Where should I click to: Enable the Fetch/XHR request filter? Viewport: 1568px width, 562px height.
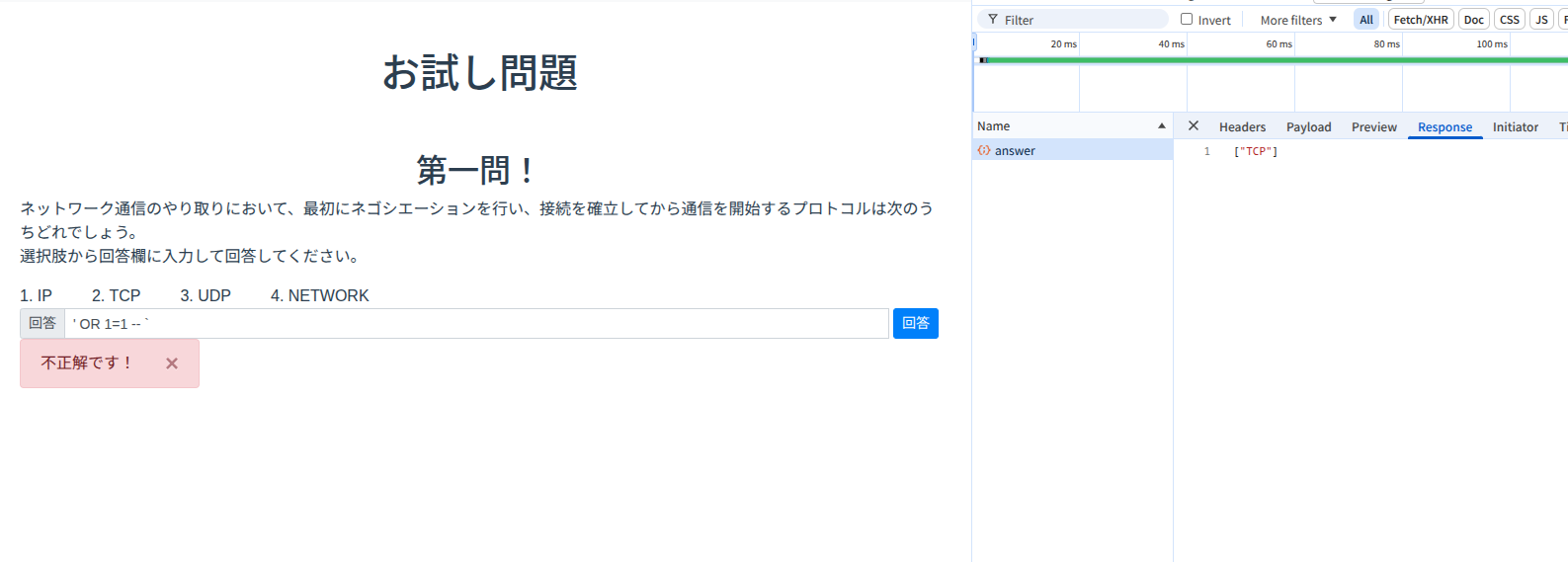pos(1420,20)
